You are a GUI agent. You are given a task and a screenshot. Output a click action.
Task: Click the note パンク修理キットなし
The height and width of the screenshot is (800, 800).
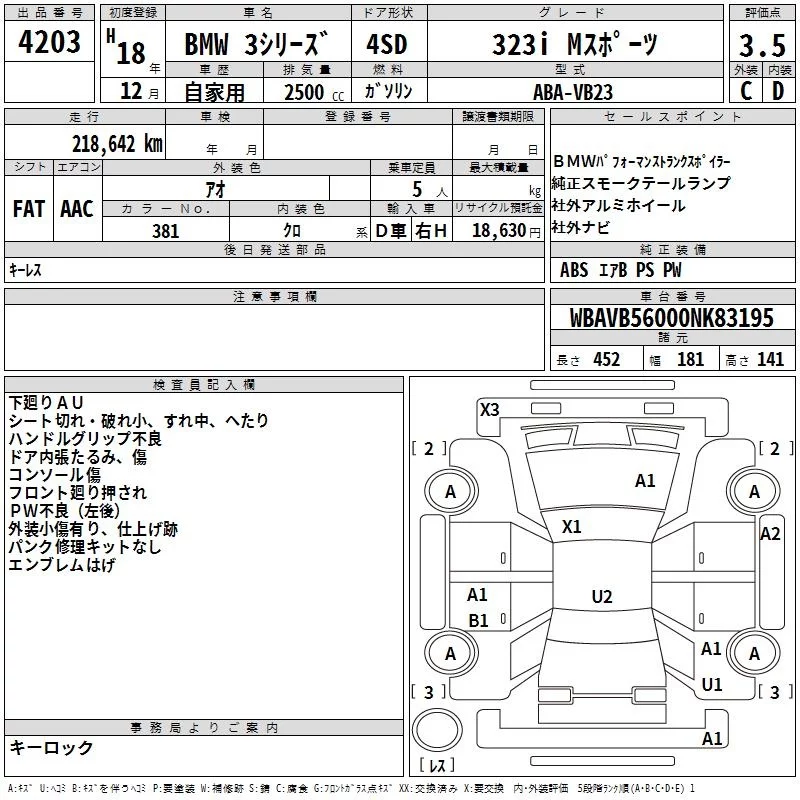tap(85, 547)
